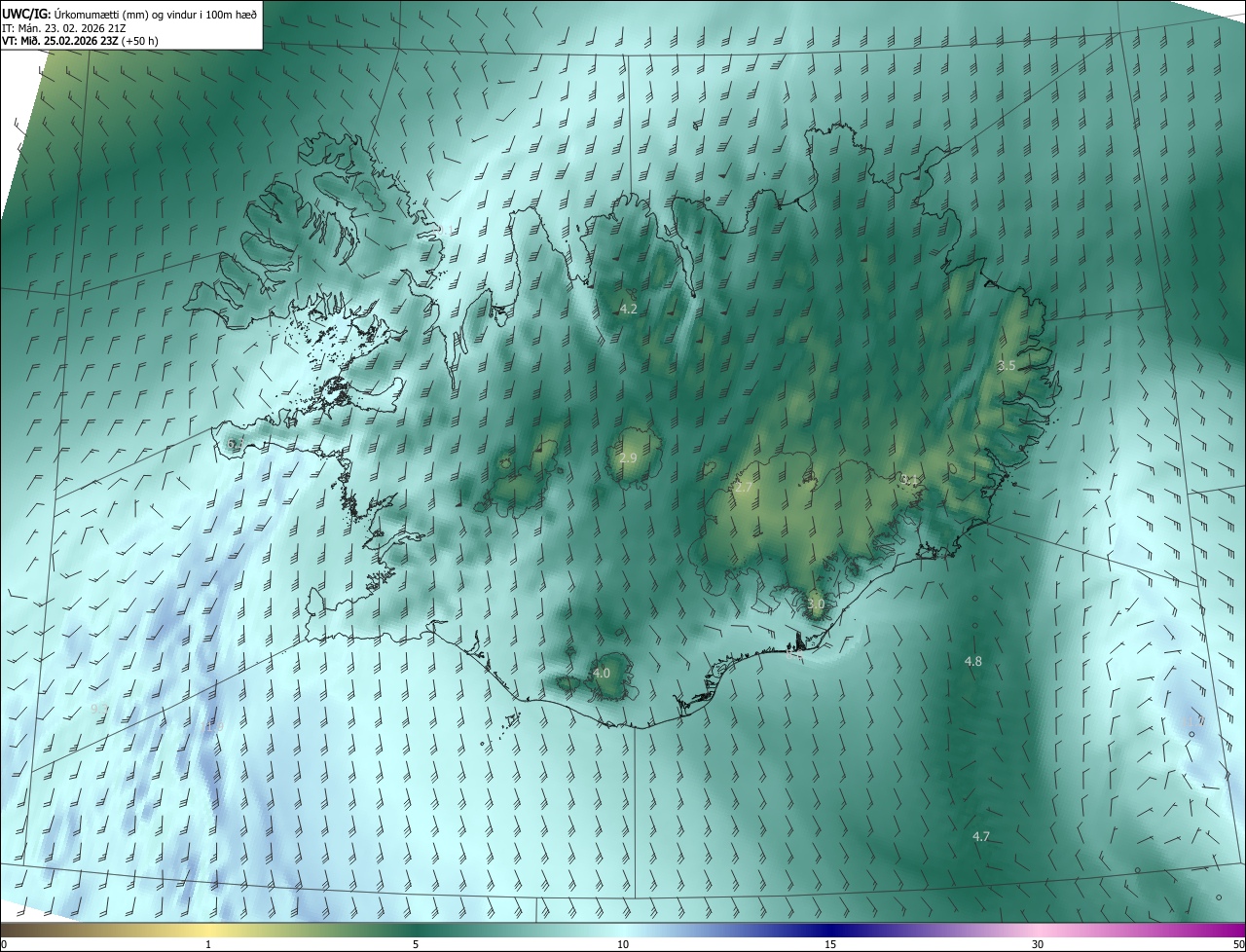Image resolution: width=1246 pixels, height=952 pixels.
Task: Click the colorbar tick label 15
Action: pos(830,945)
